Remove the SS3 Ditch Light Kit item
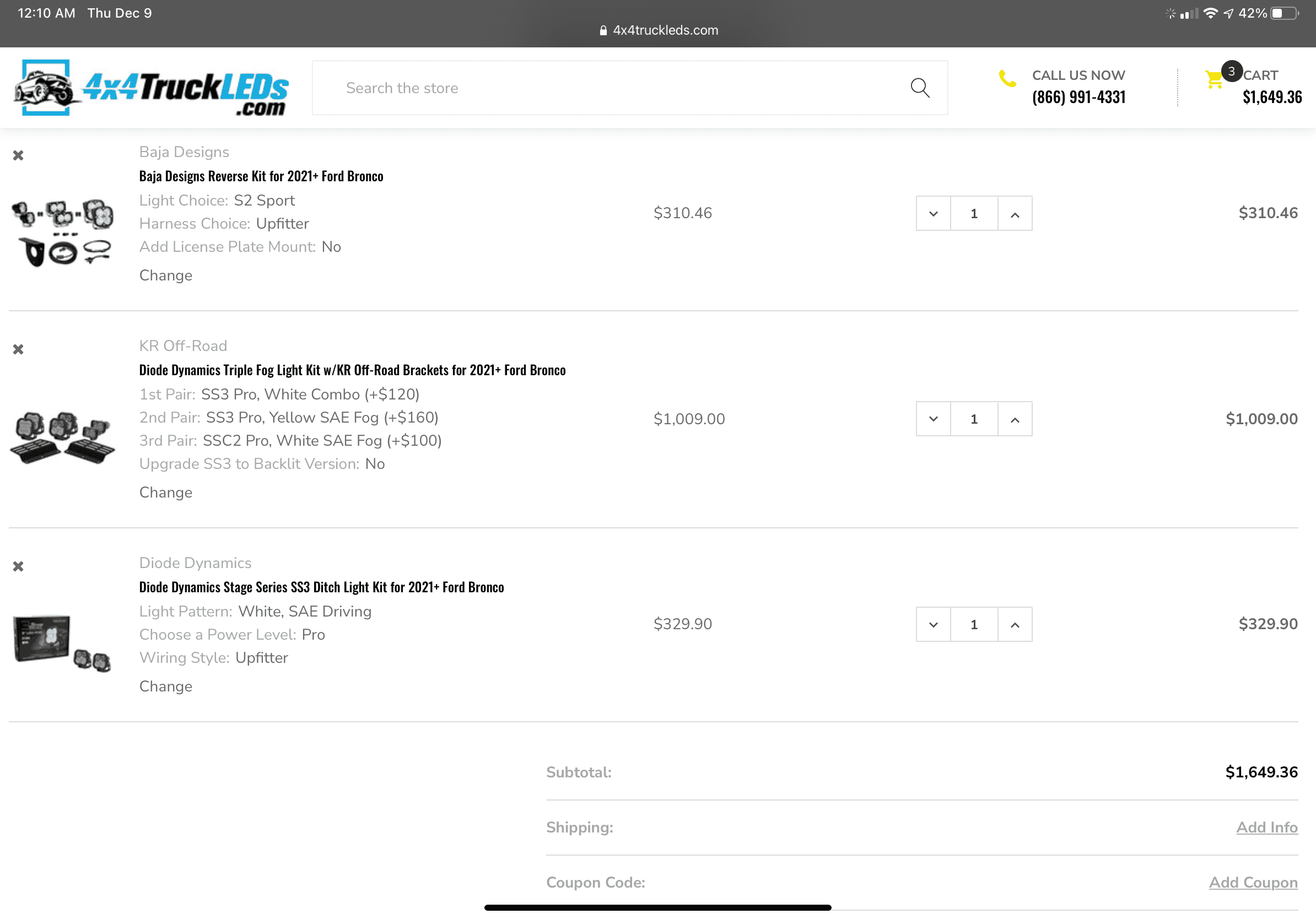Image resolution: width=1316 pixels, height=919 pixels. (x=18, y=566)
